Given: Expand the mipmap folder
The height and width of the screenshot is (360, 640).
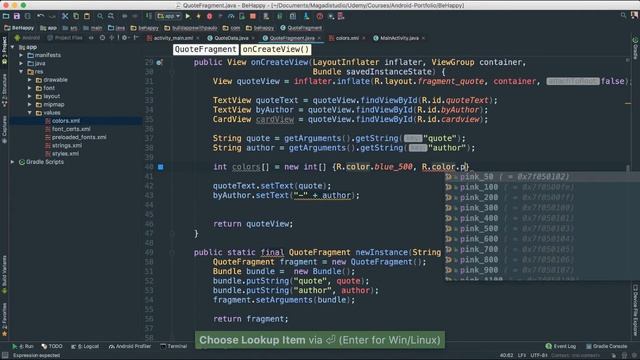Looking at the screenshot, I should [29, 104].
